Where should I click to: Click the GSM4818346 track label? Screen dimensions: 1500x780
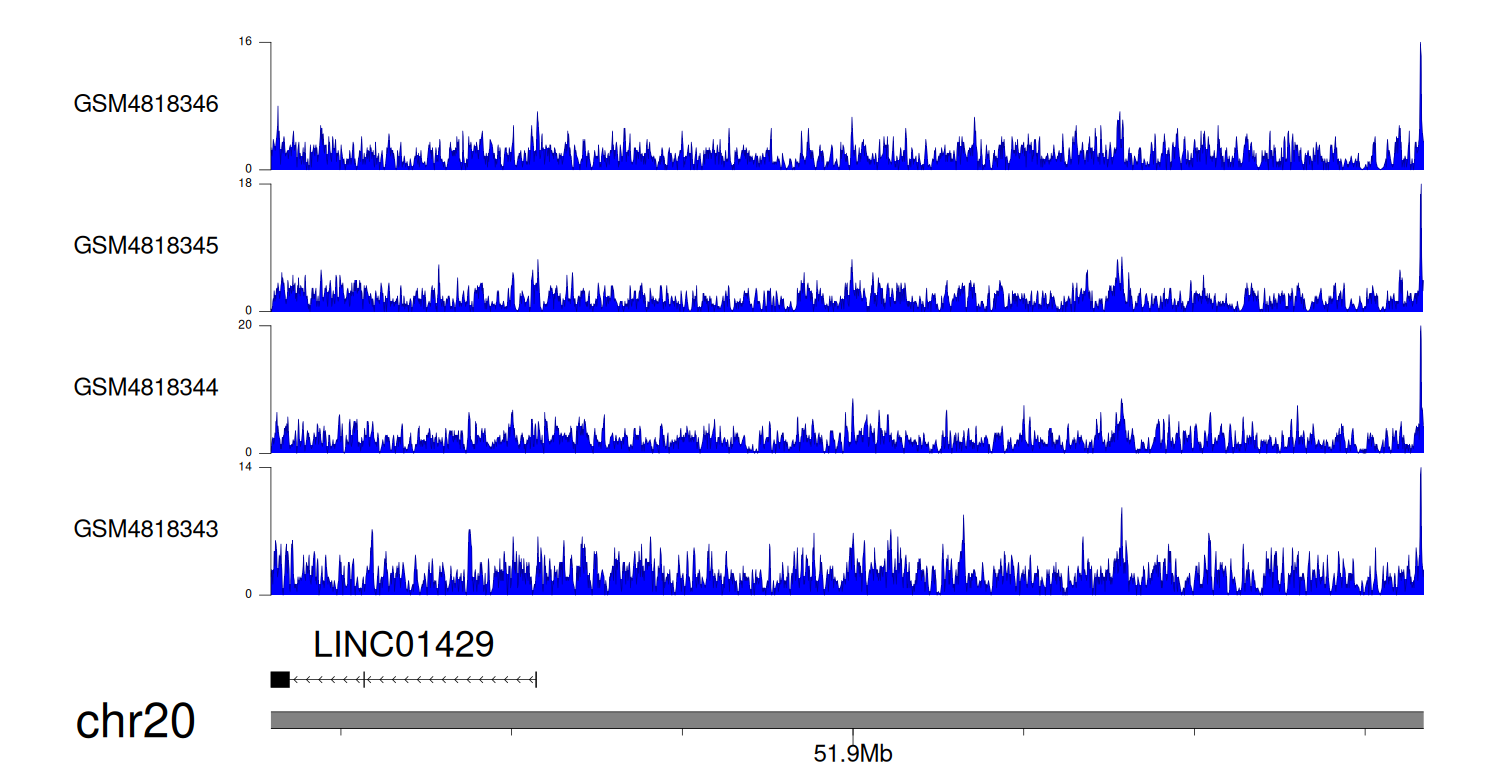click(x=146, y=104)
